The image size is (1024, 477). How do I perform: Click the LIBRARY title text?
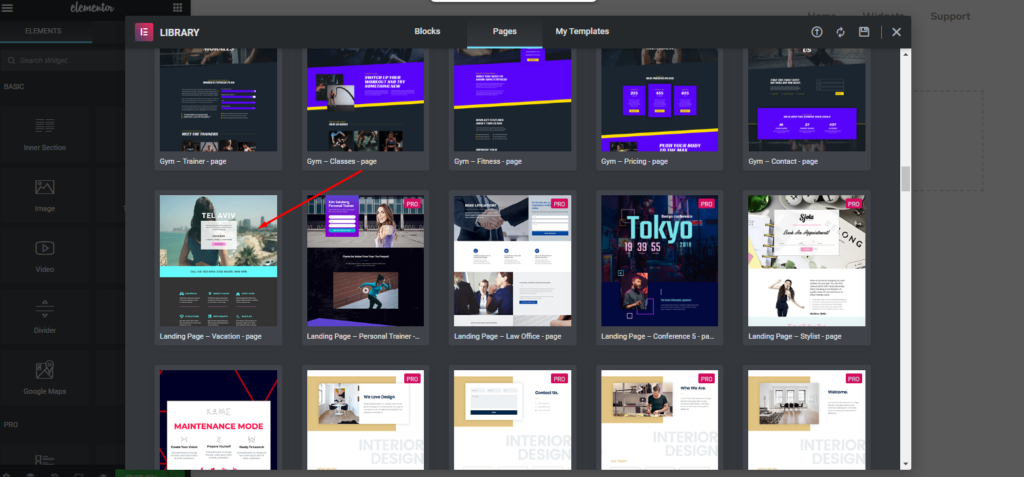click(x=180, y=33)
